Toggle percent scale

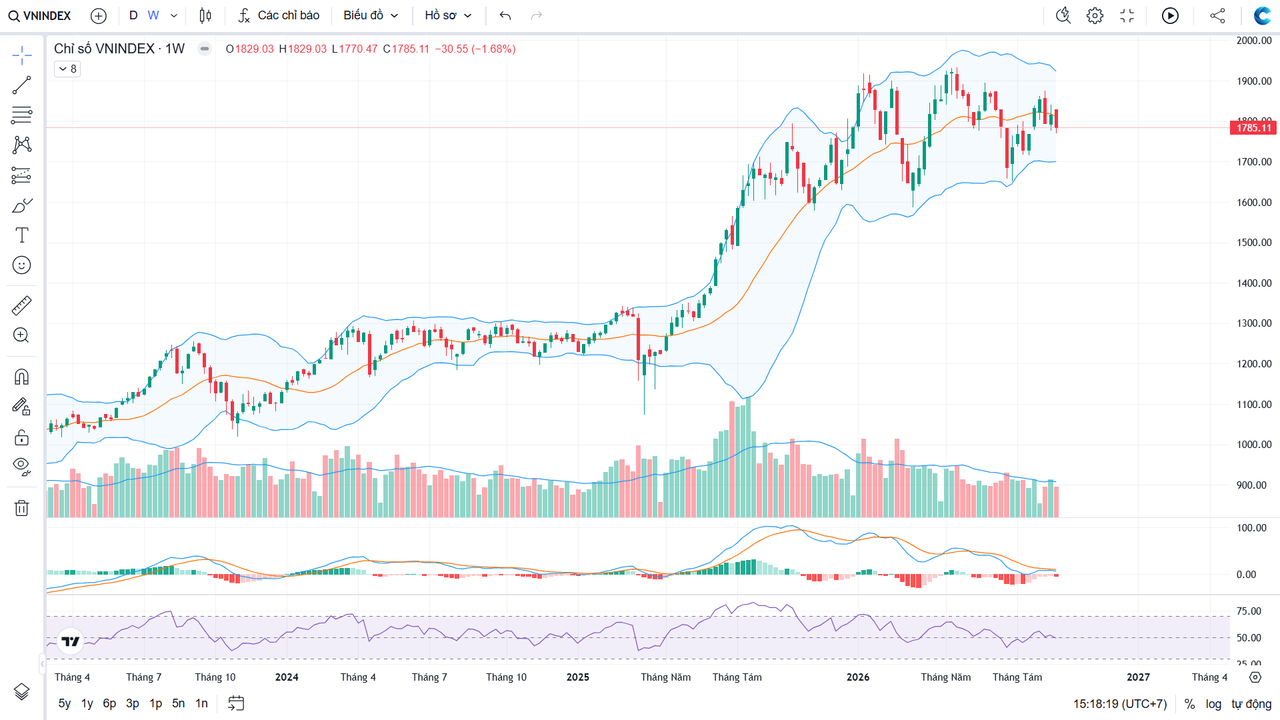click(x=1190, y=704)
